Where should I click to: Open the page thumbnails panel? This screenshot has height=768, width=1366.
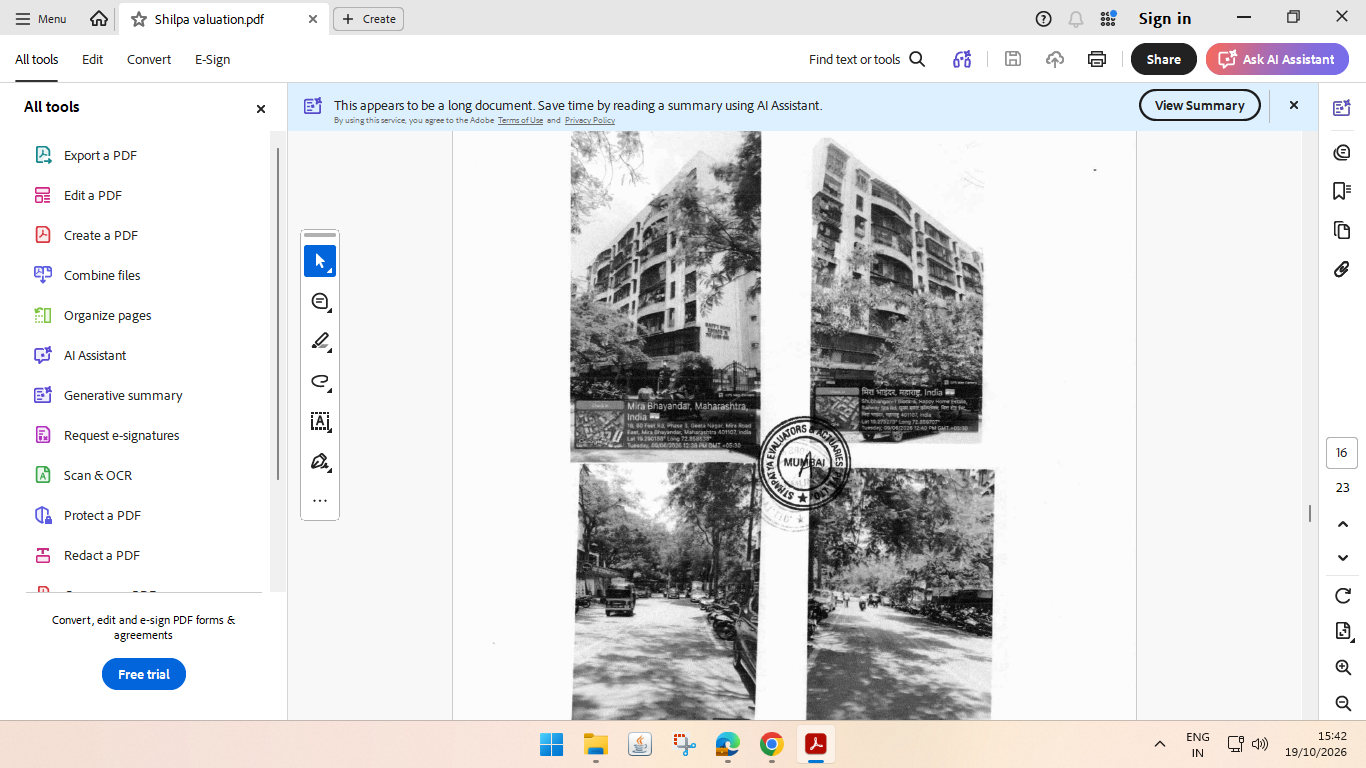[x=1342, y=230]
